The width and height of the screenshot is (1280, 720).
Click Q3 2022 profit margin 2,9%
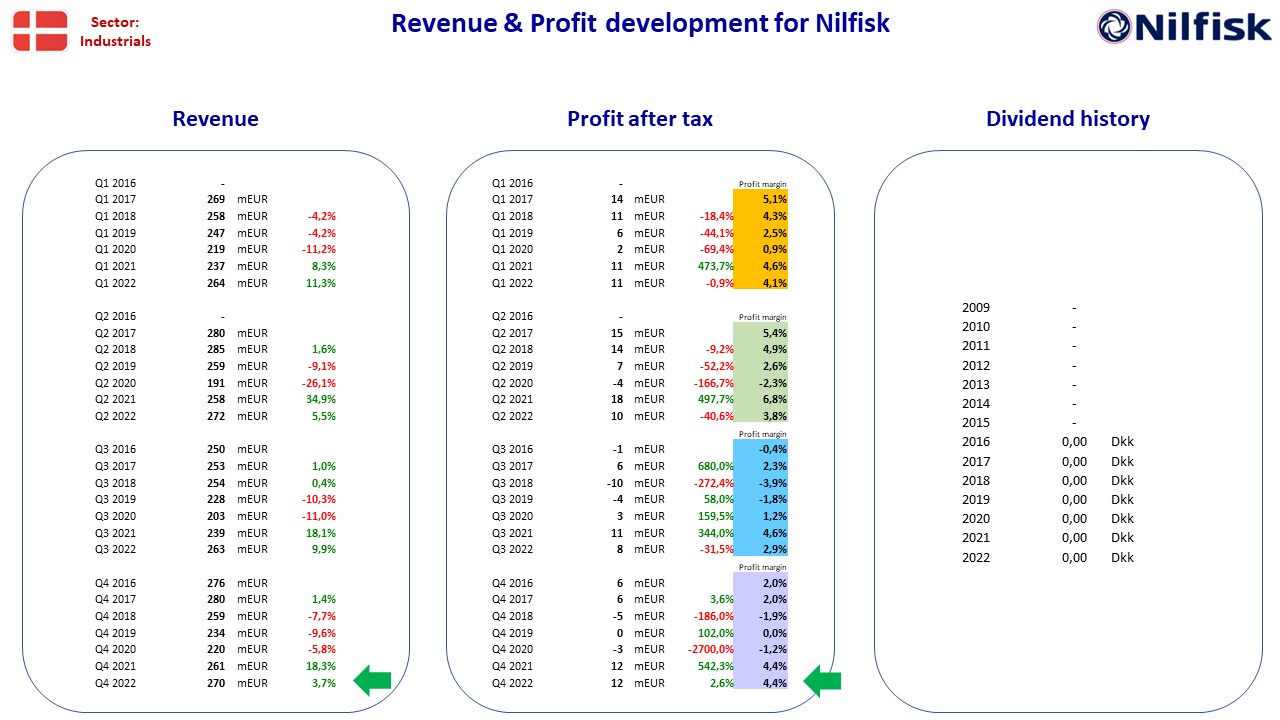774,550
